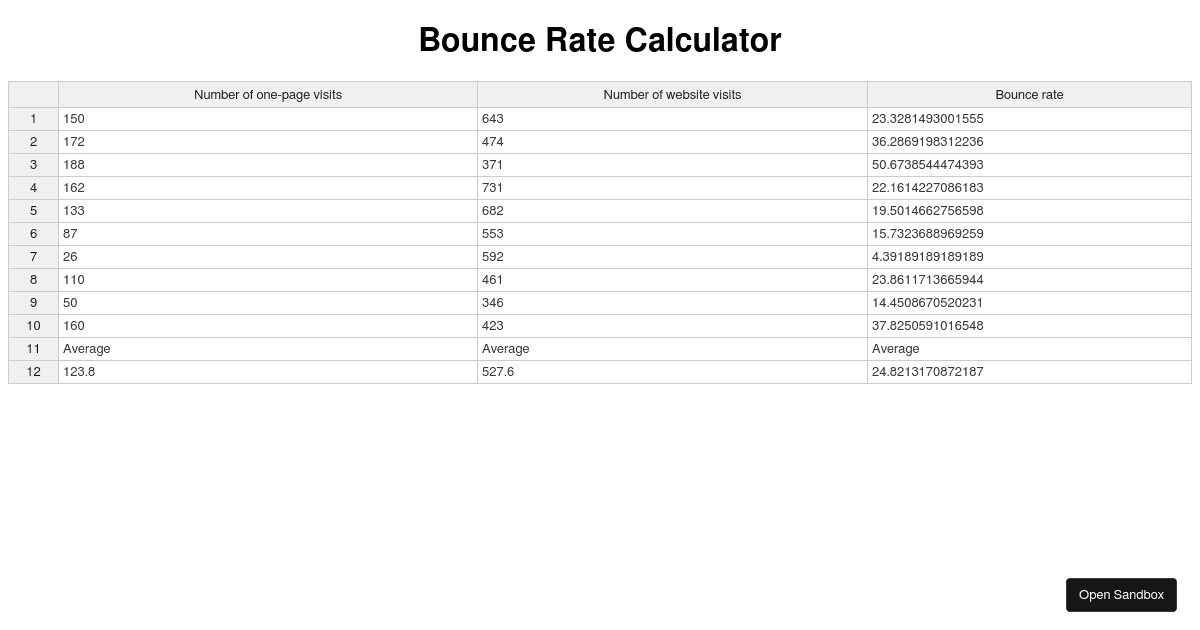
Task: Select row number 10 in the table
Action: 33,325
